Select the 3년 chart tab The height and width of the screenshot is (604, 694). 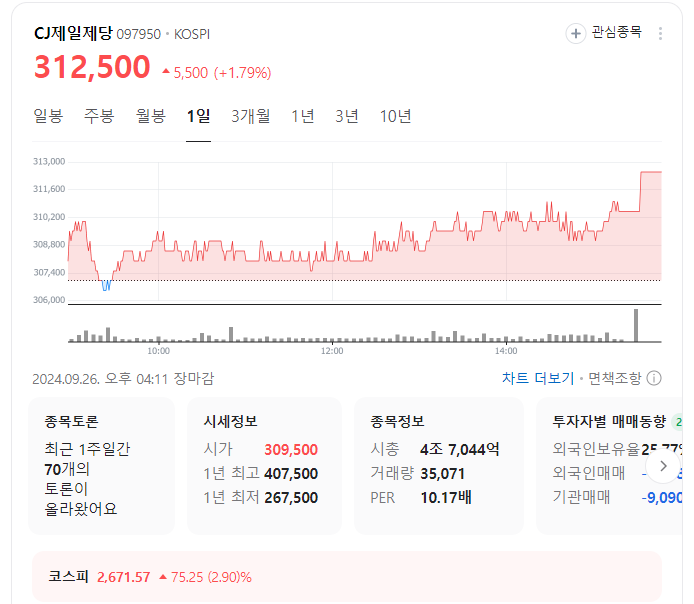click(347, 116)
